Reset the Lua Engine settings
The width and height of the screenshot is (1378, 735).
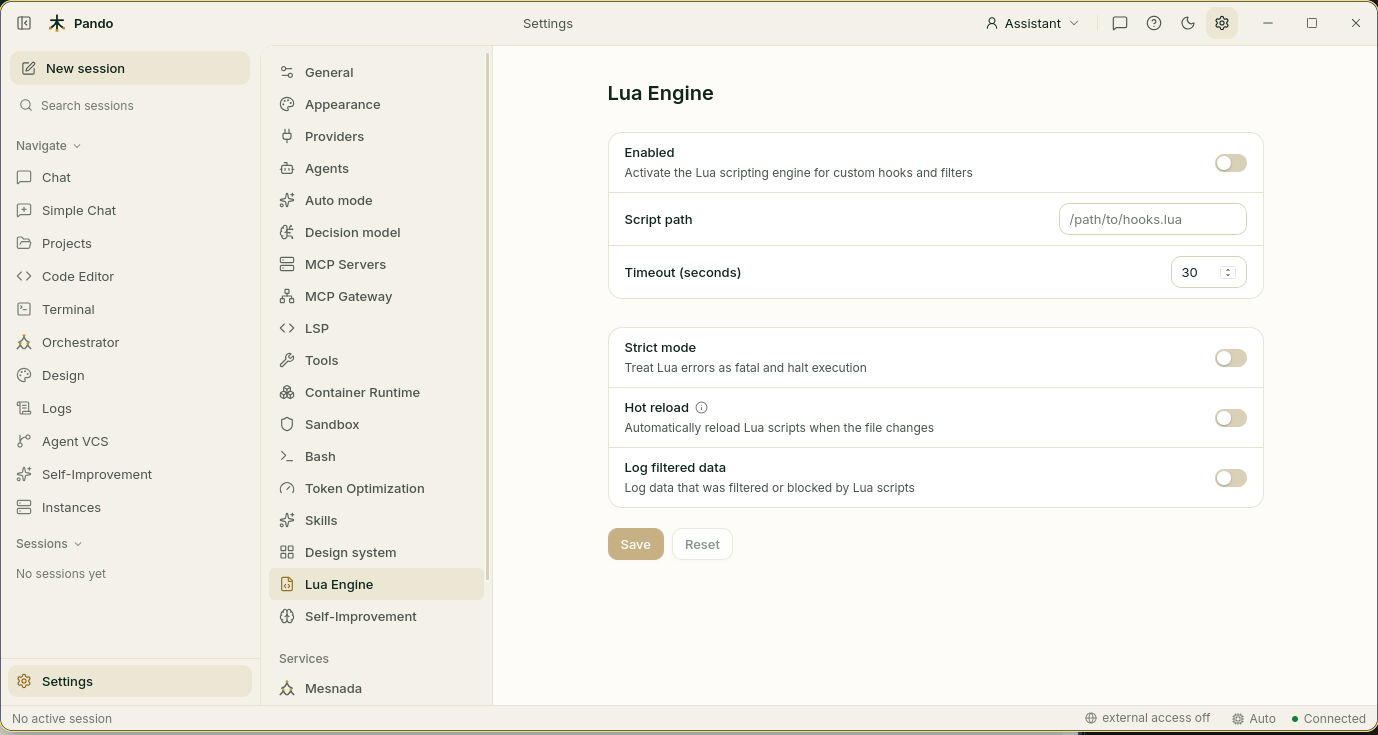pyautogui.click(x=702, y=544)
